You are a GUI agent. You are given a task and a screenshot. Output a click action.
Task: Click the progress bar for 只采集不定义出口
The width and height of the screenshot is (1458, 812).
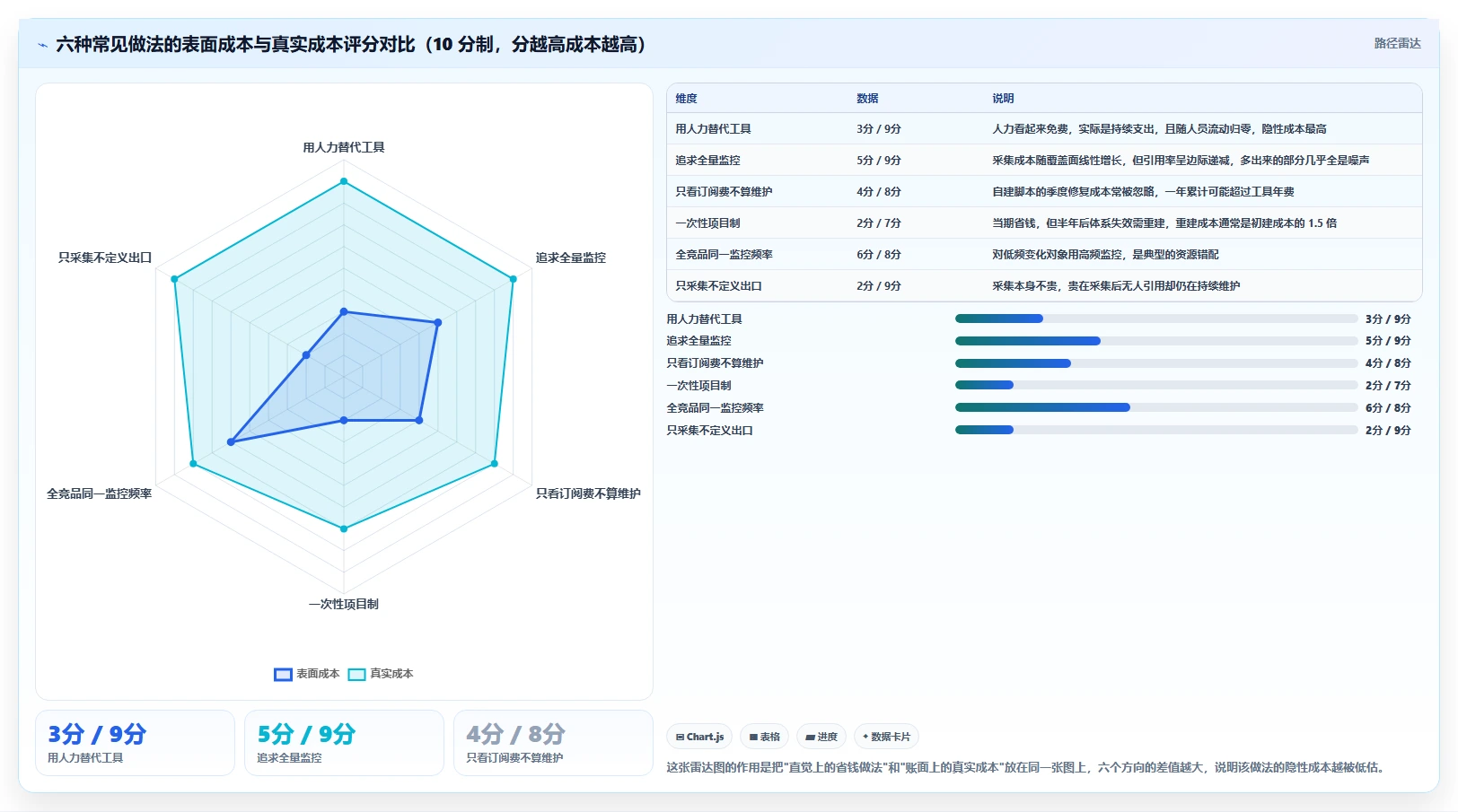click(x=1156, y=430)
